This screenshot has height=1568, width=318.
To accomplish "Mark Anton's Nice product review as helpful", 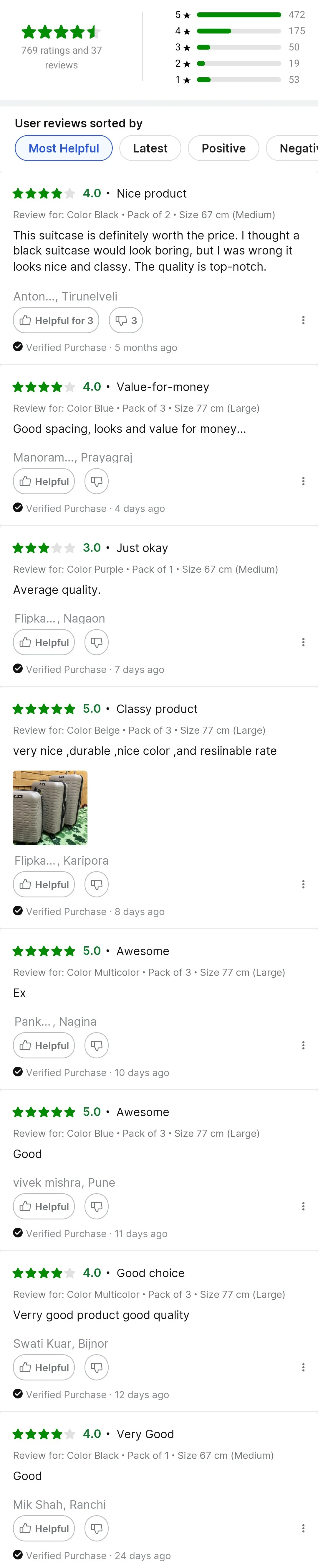I will click(x=56, y=320).
